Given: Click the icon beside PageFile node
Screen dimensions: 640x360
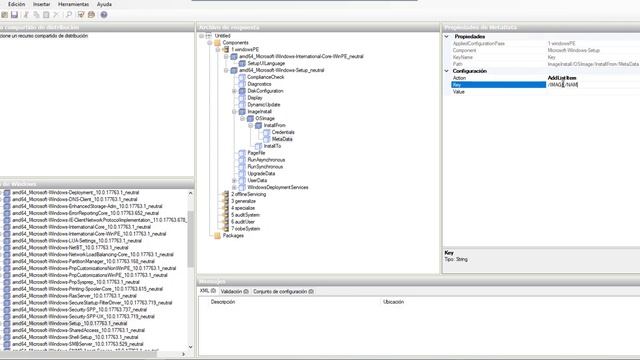Looking at the screenshot, I should [242, 153].
